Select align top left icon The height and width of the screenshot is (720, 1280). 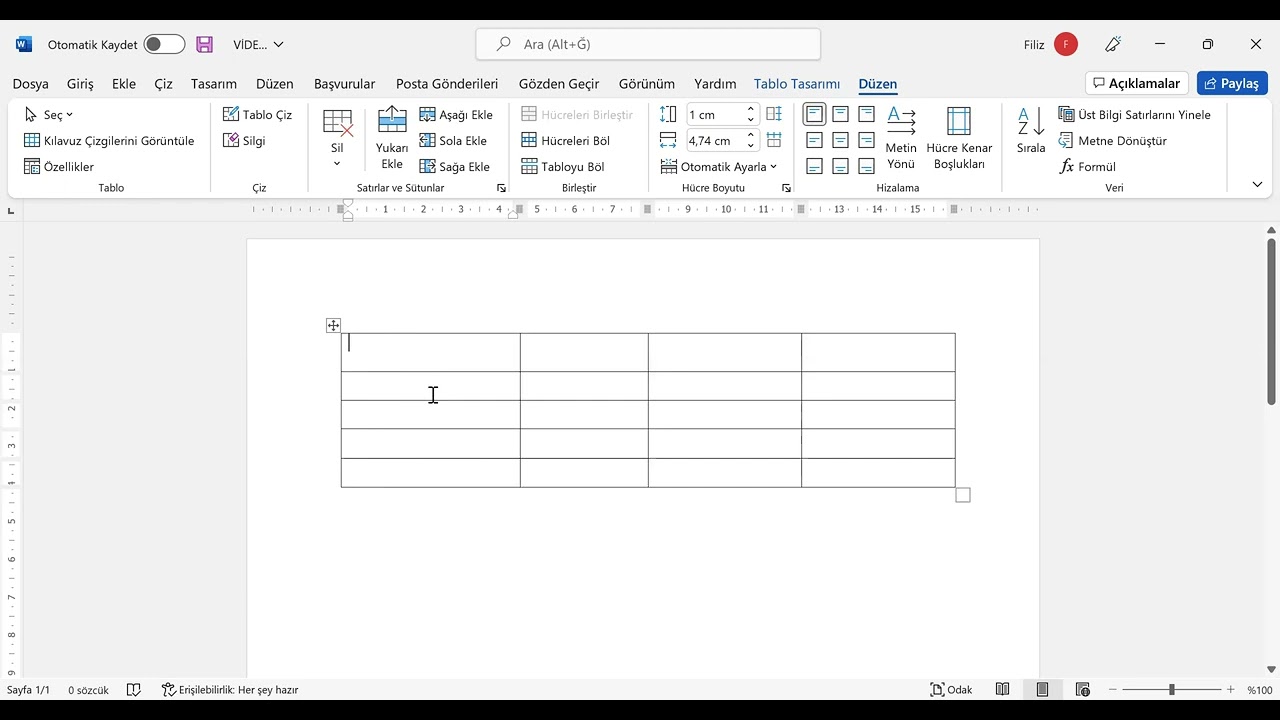click(x=815, y=114)
